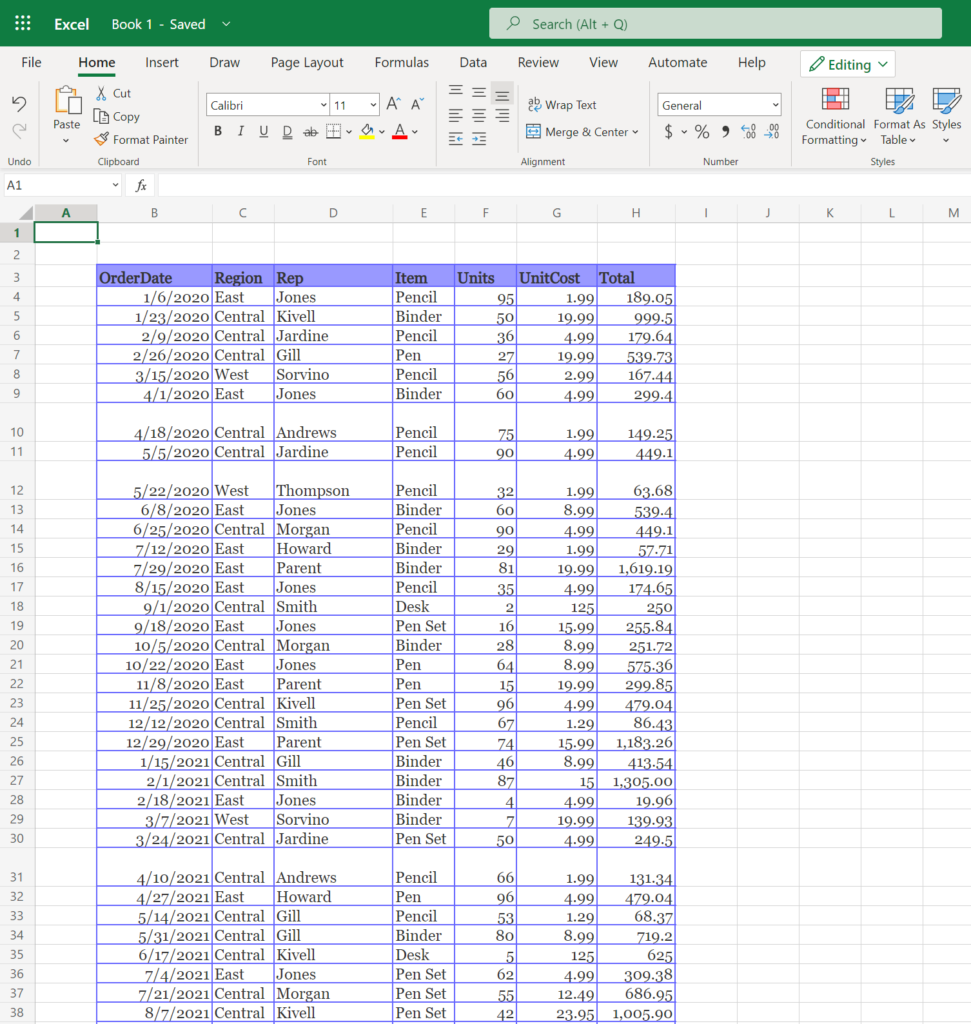Toggle Italic formatting
The width and height of the screenshot is (971, 1024).
[x=241, y=132]
